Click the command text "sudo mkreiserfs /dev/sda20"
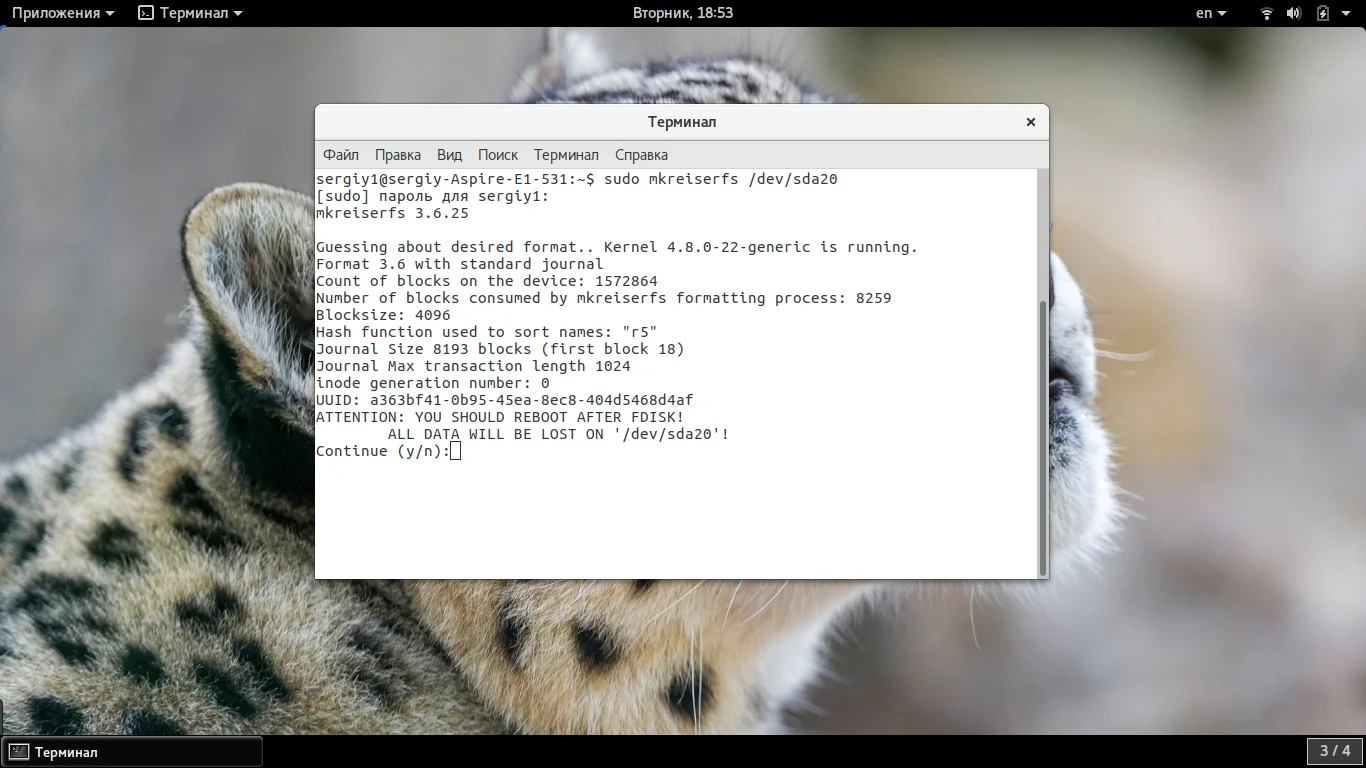1366x768 pixels. pos(720,179)
